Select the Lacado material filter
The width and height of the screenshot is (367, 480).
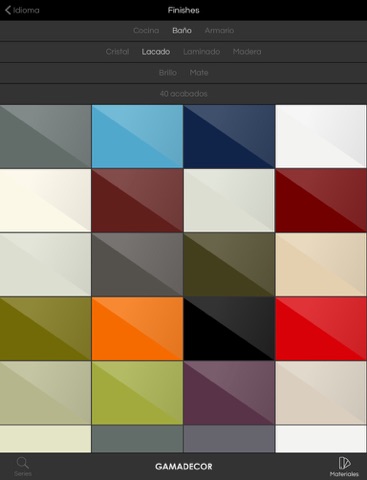pyautogui.click(x=156, y=52)
